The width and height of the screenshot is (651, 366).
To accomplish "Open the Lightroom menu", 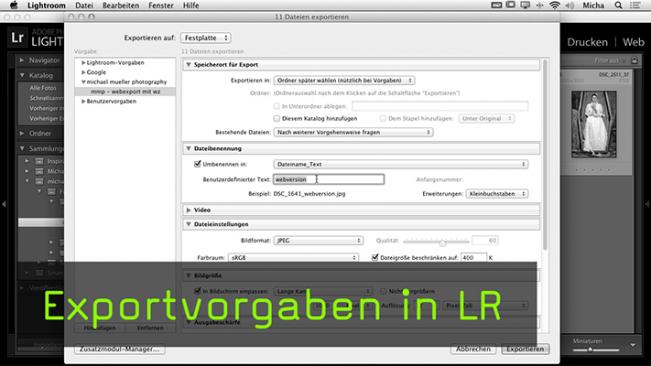I will (x=46, y=5).
